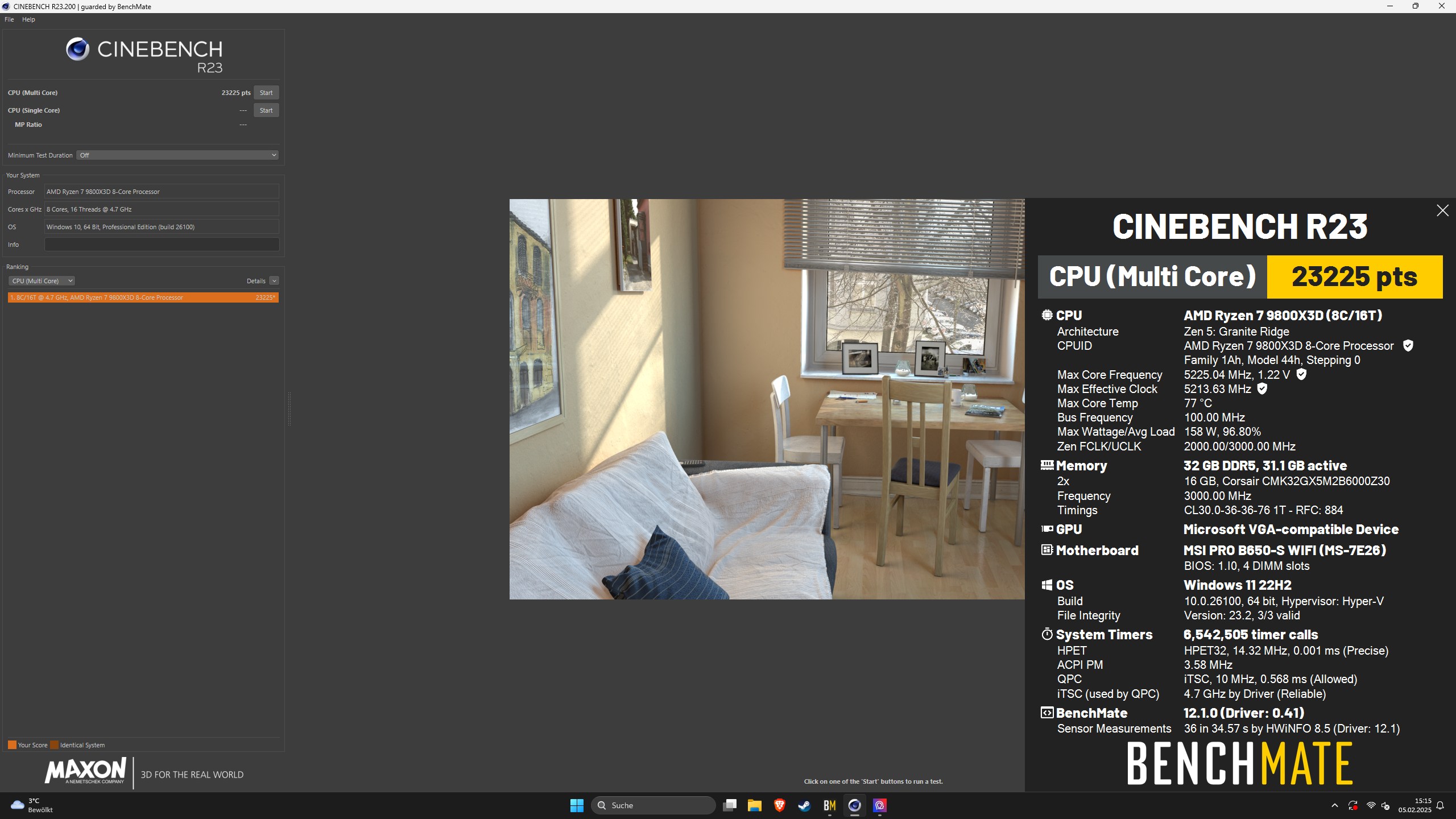The width and height of the screenshot is (1456, 819).
Task: Start the CPU (Single Core) benchmark
Action: pyautogui.click(x=266, y=110)
